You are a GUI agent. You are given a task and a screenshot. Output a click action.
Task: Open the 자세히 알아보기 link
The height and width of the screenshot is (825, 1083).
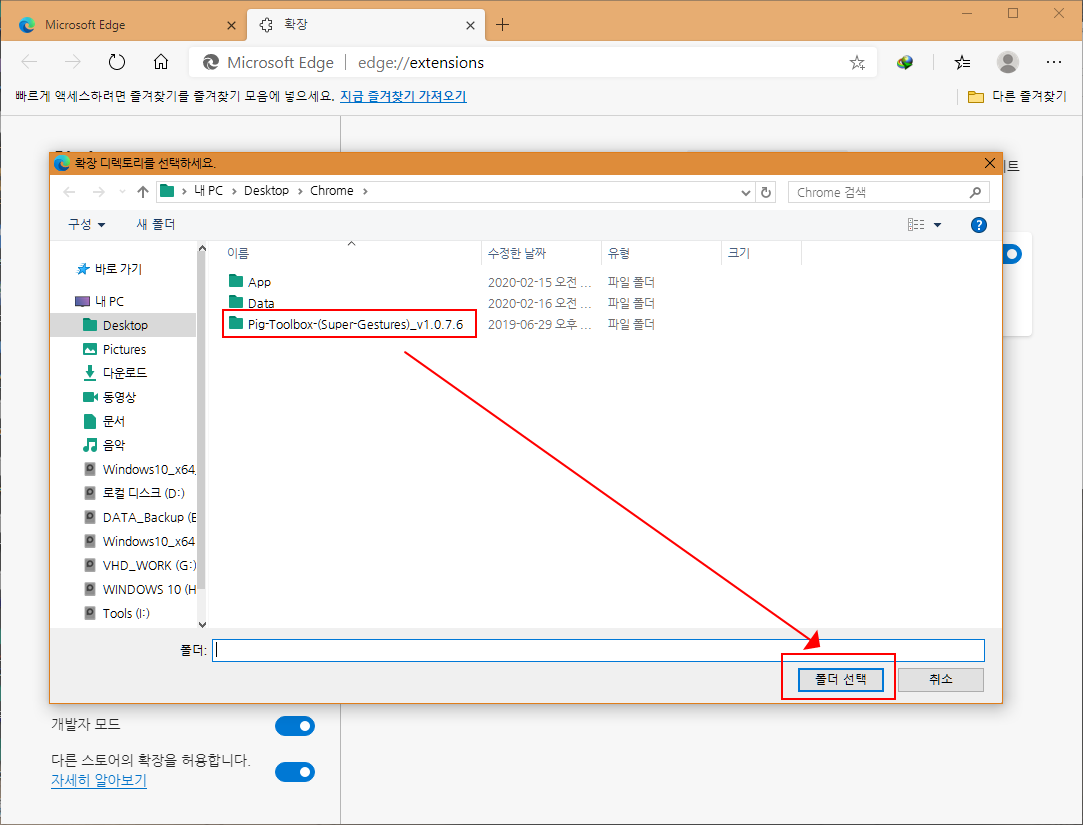[99, 781]
